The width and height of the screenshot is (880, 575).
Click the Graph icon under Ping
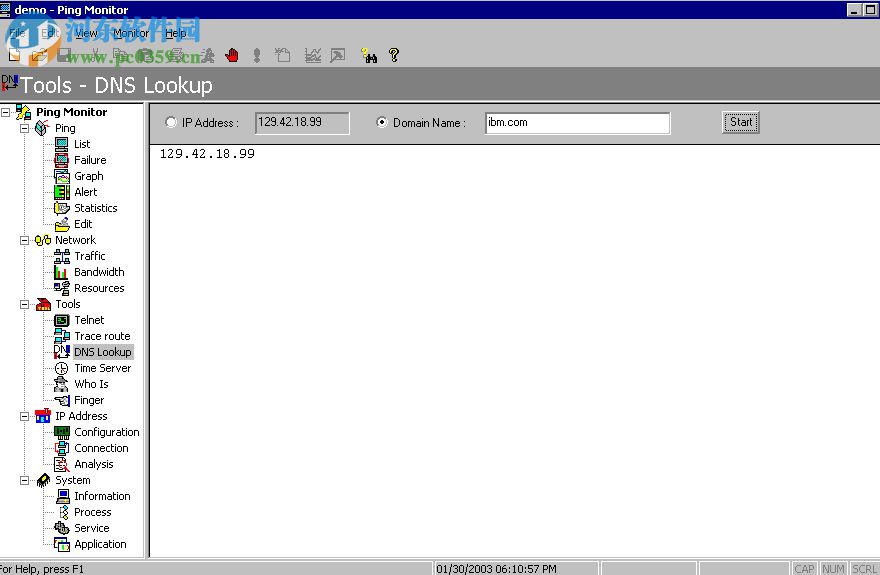pos(62,176)
